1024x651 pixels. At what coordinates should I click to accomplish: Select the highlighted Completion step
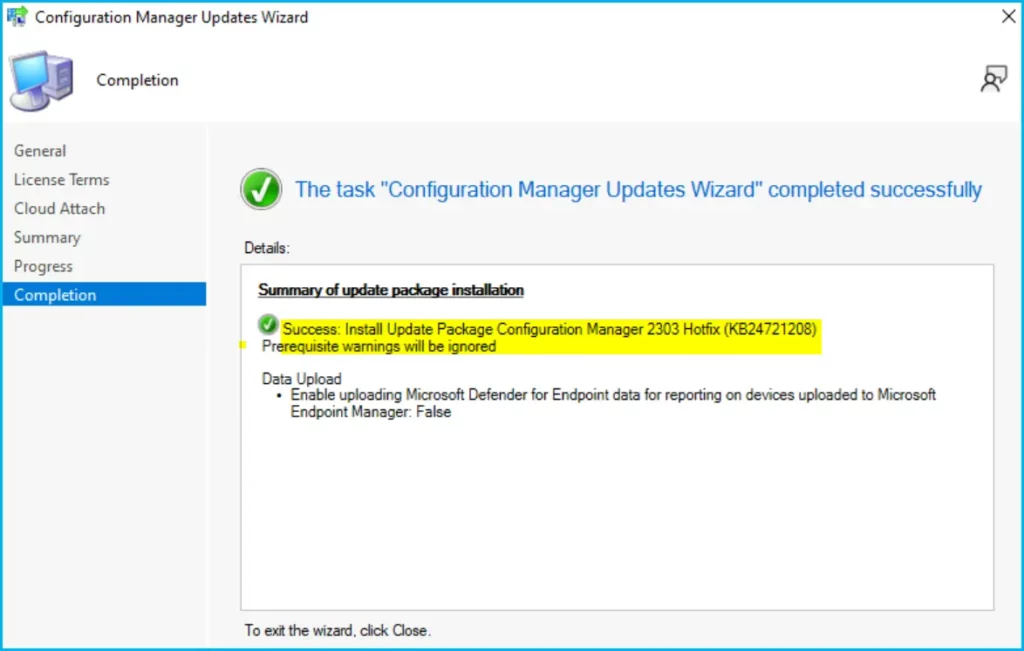(104, 294)
